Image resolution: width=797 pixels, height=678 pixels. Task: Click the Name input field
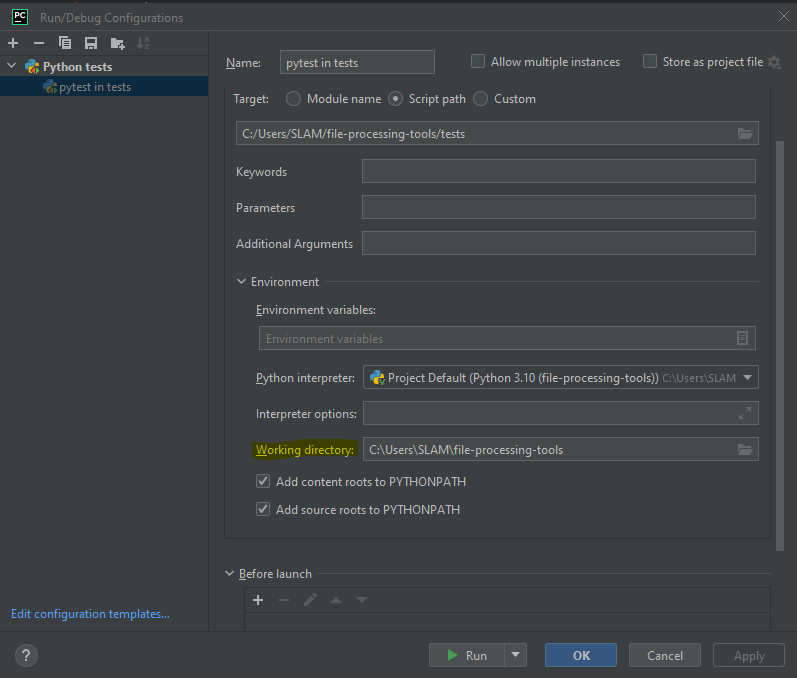357,62
